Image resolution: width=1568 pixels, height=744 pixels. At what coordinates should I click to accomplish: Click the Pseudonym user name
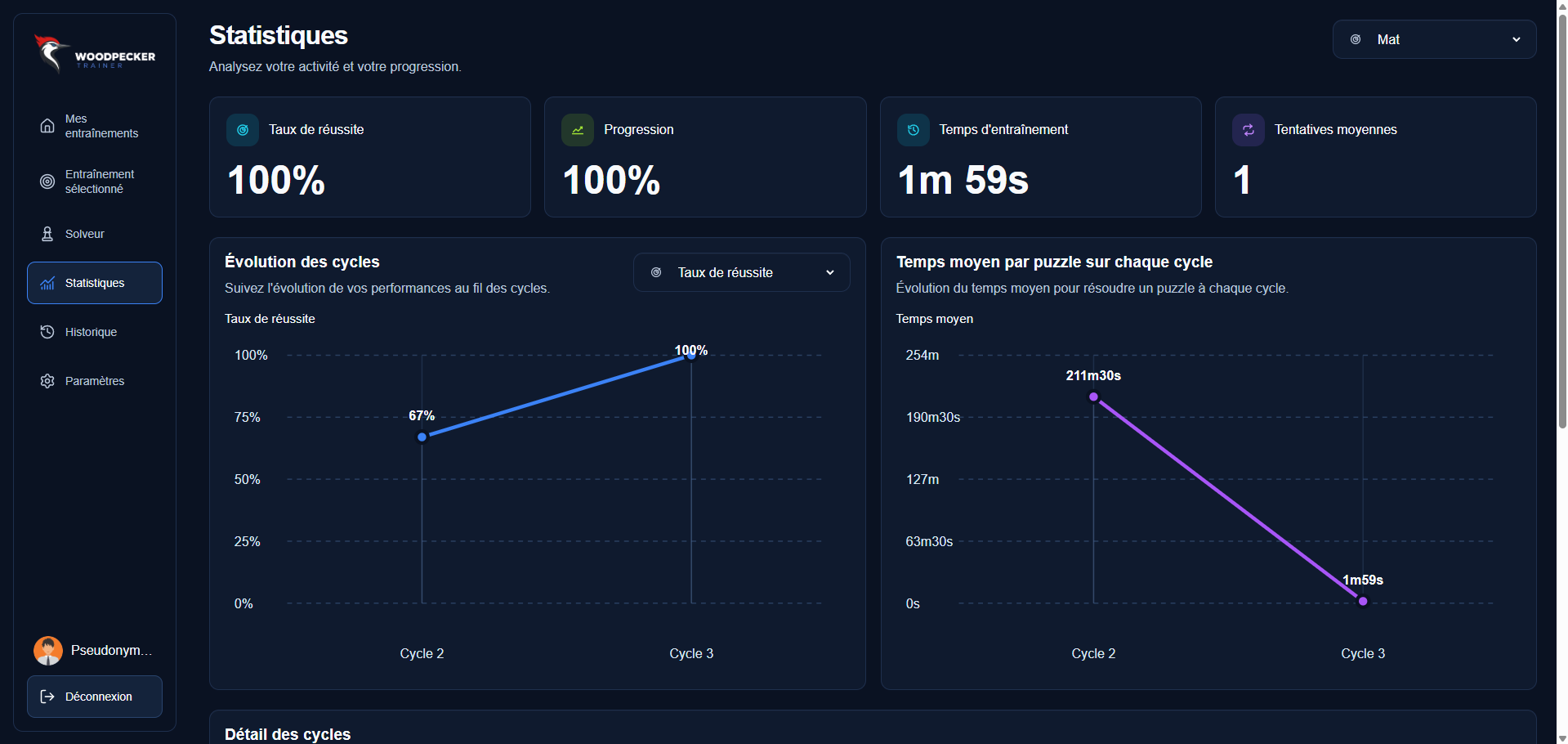click(112, 651)
